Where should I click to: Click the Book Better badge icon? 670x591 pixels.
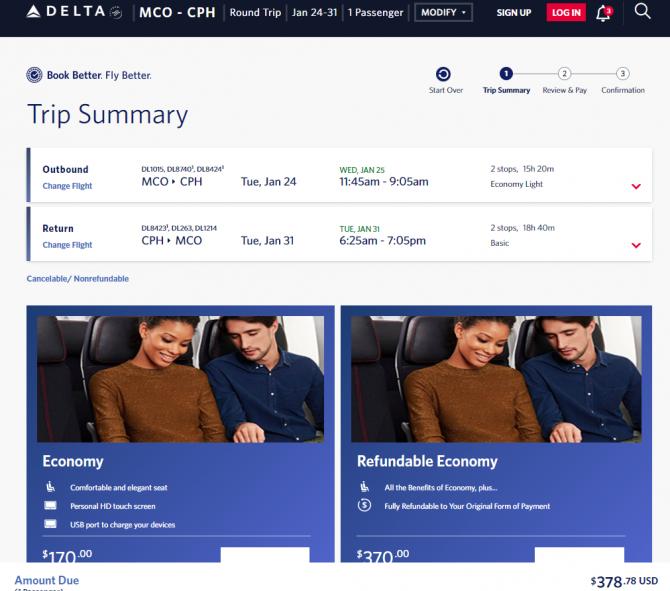coord(34,75)
